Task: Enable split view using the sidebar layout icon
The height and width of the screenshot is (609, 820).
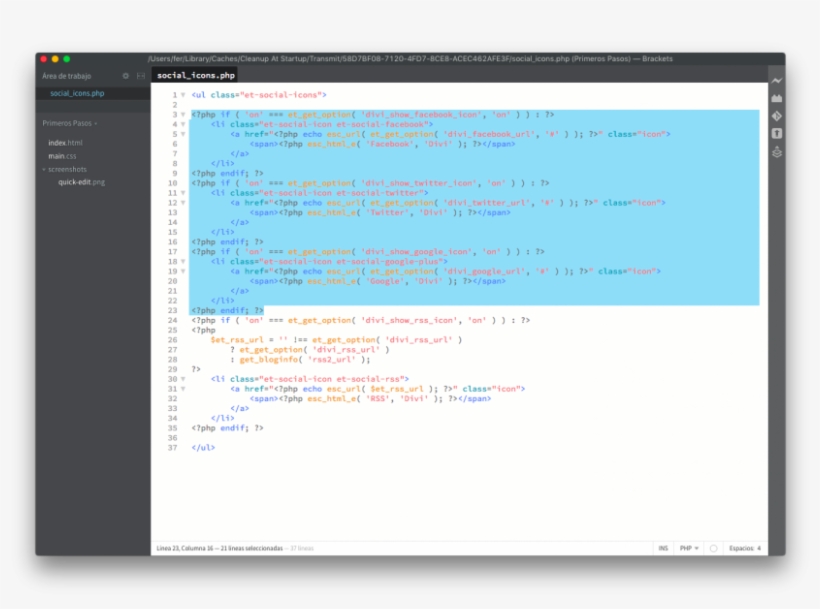Action: pyautogui.click(x=140, y=74)
